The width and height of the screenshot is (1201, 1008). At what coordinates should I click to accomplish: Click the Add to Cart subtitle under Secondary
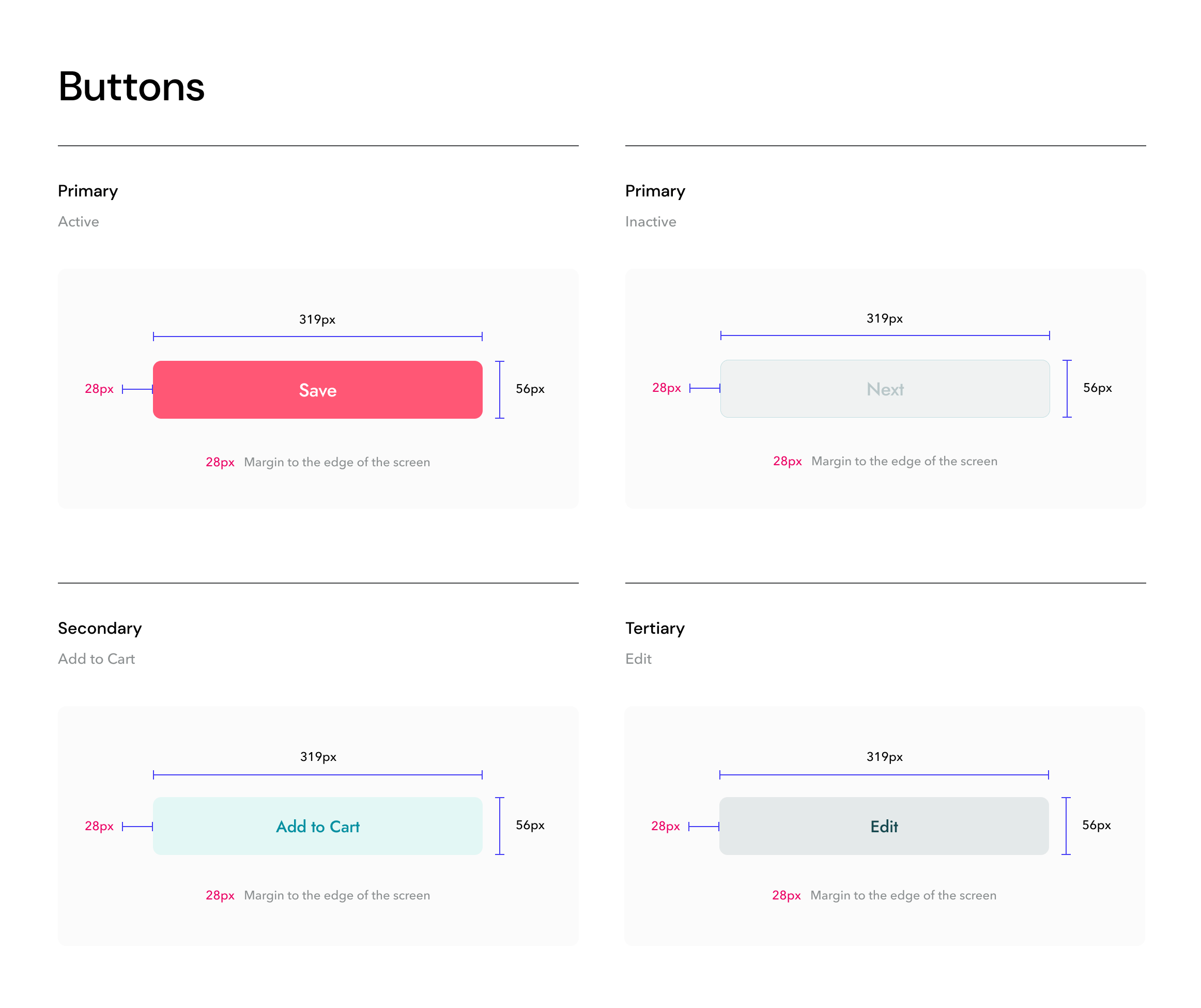[x=96, y=659]
